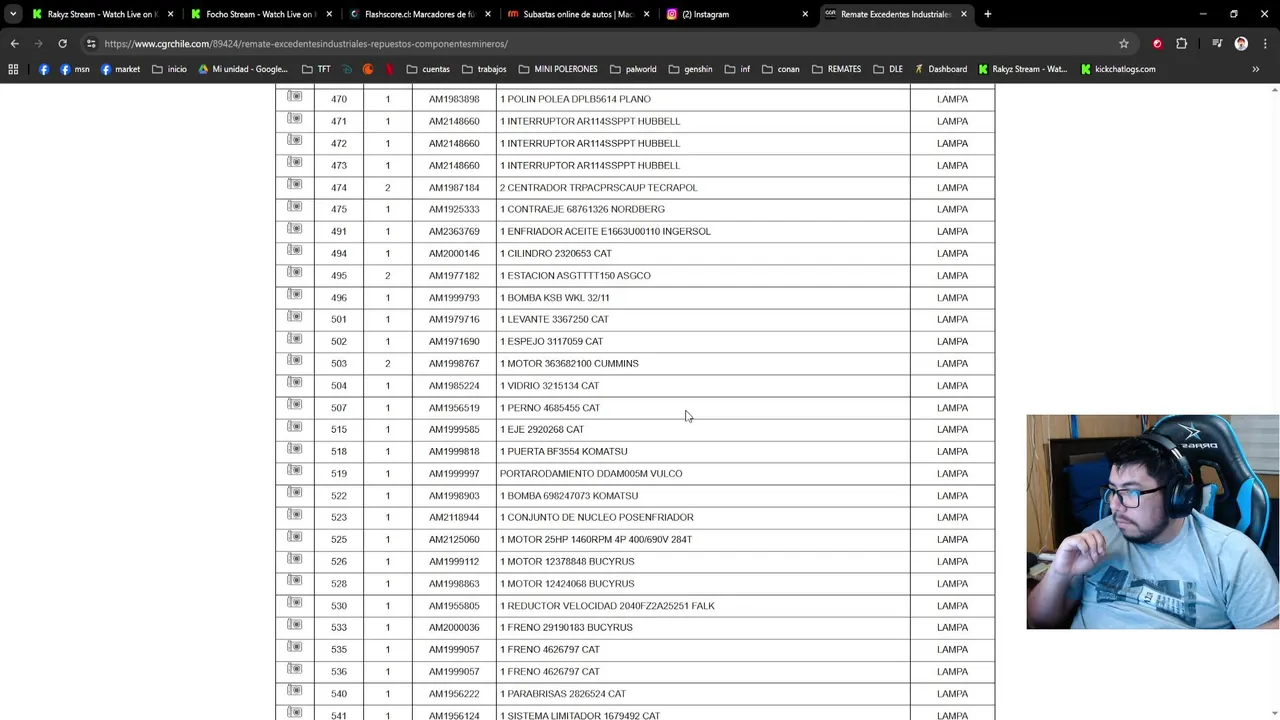This screenshot has width=1280, height=720.
Task: Open the orange Crunchyroll bookmark icon
Action: [x=368, y=69]
